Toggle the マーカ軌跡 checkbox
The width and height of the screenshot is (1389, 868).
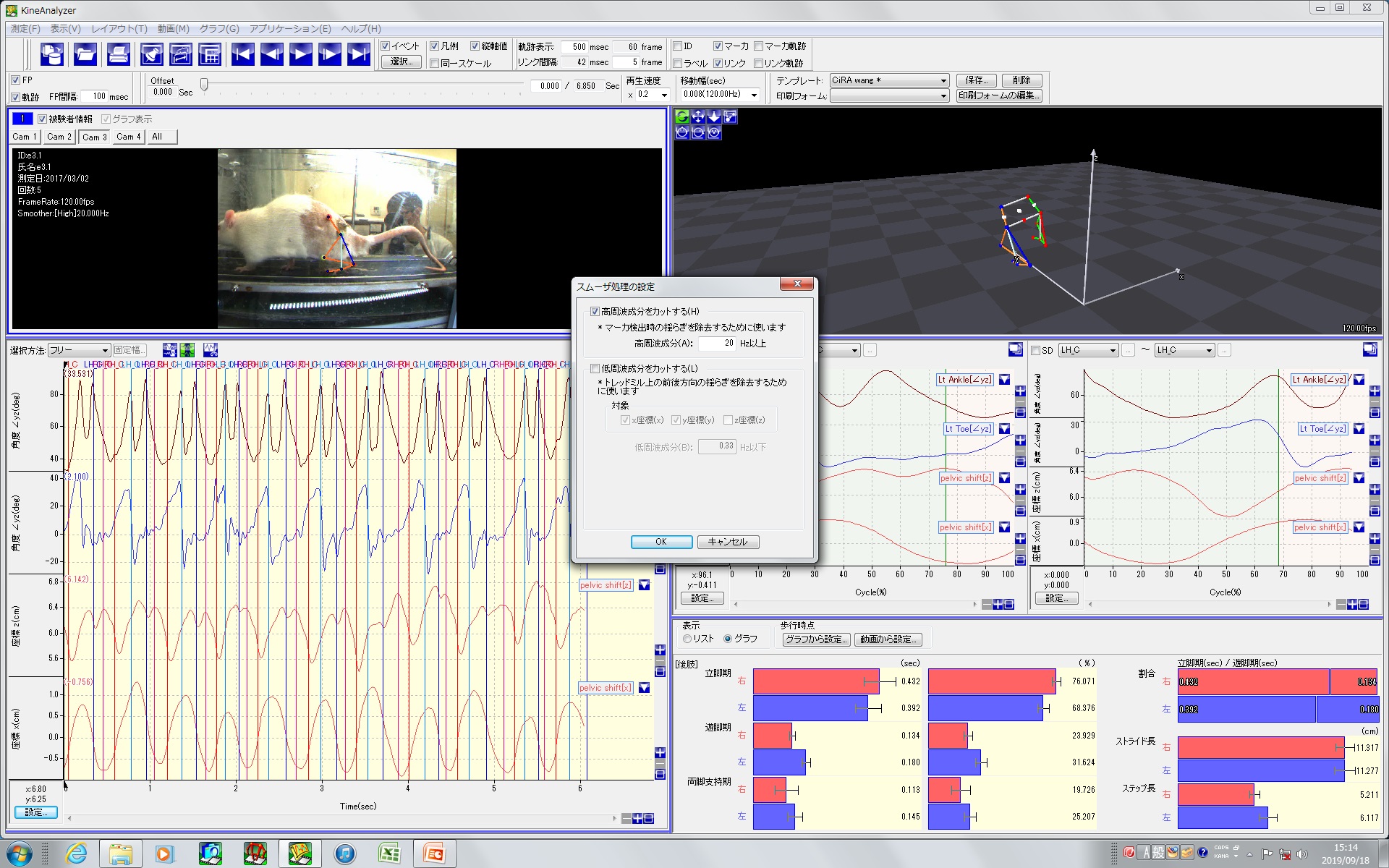coord(759,46)
